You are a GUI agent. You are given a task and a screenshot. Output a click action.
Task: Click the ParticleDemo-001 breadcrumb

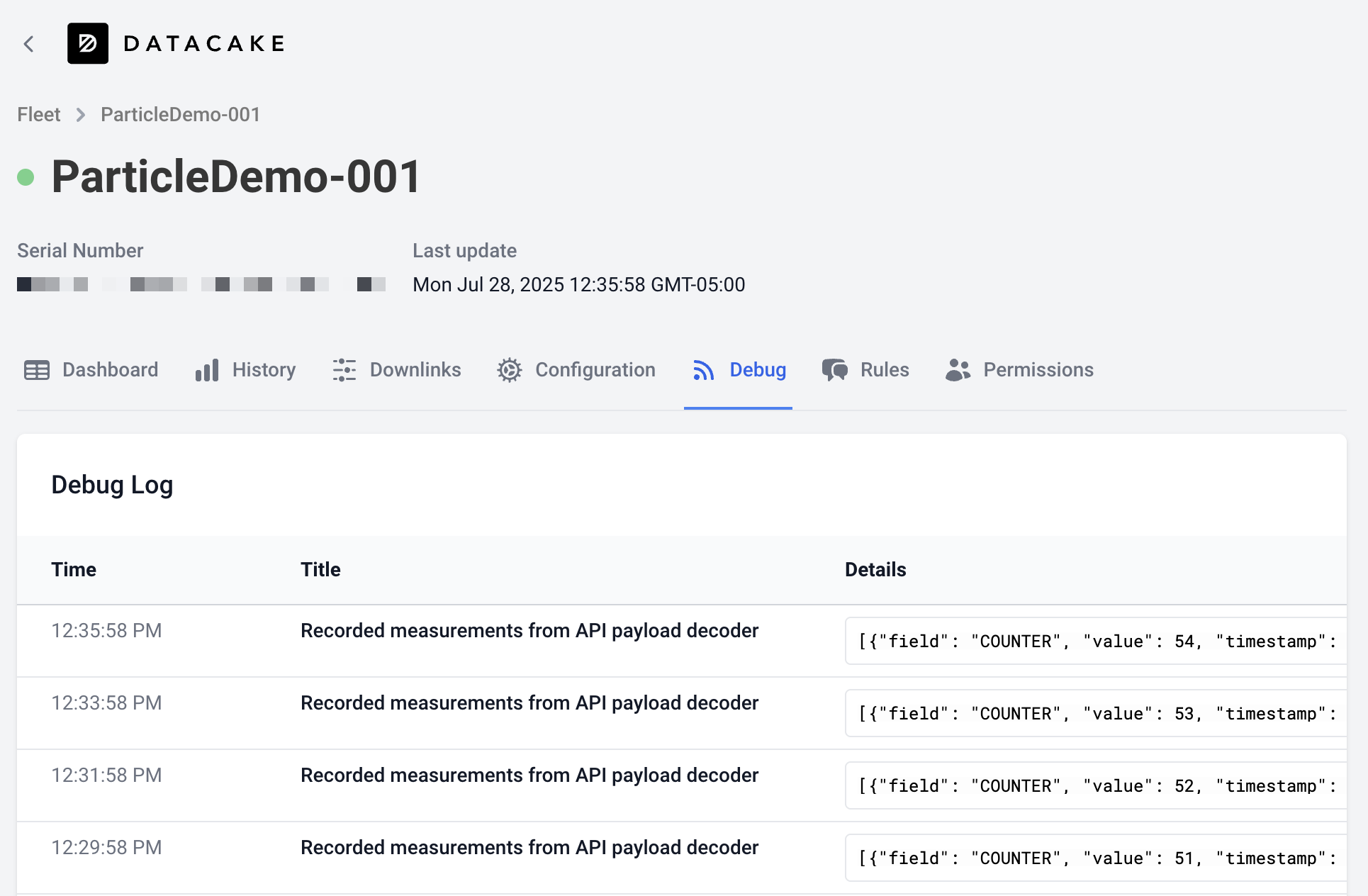[x=181, y=114]
